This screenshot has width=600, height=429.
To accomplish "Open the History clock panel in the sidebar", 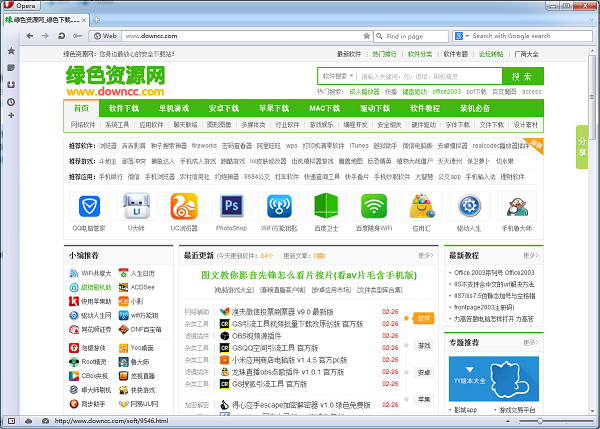I will [x=11, y=102].
